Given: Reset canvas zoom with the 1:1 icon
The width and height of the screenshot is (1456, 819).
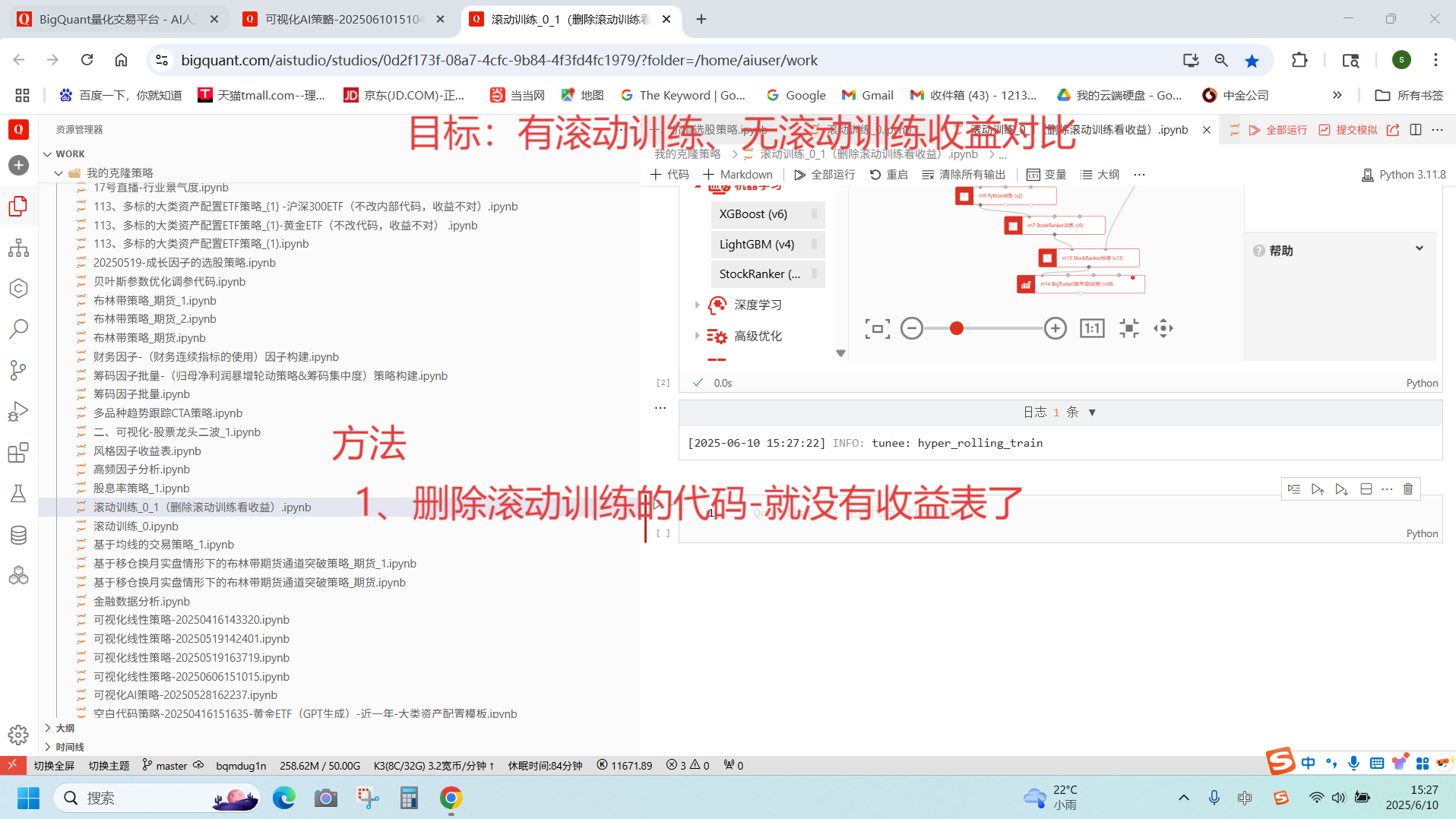Looking at the screenshot, I should click(x=1092, y=328).
